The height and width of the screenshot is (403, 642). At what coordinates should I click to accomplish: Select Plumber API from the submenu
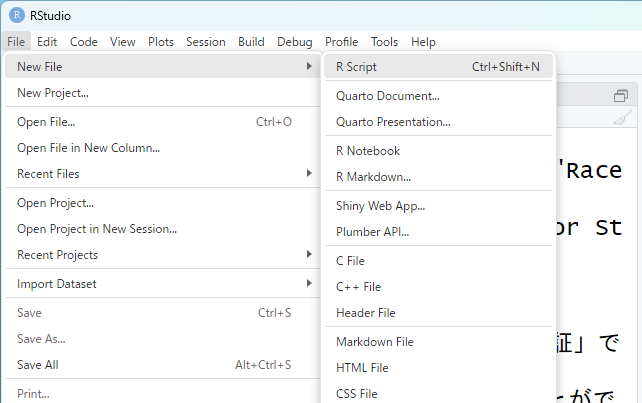pyautogui.click(x=372, y=232)
